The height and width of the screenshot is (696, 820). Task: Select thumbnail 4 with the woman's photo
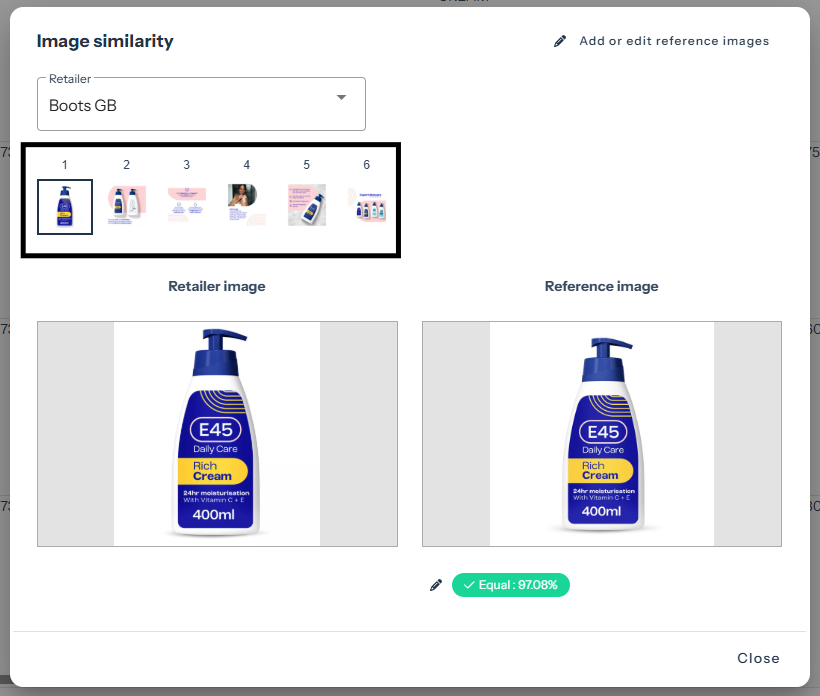tap(246, 205)
